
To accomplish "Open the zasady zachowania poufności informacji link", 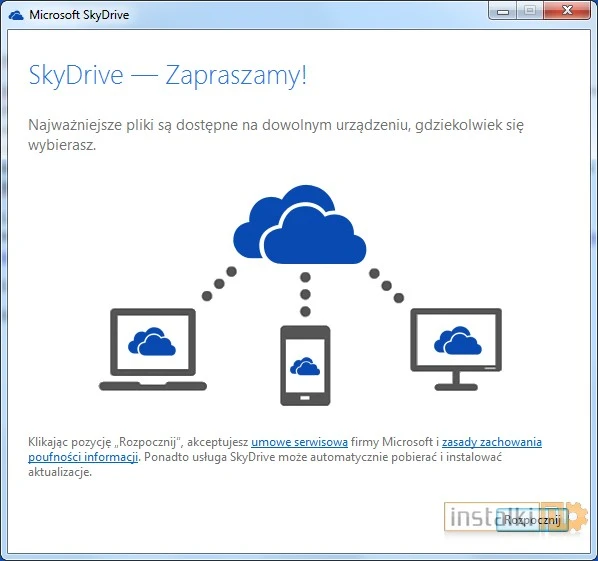I will click(x=492, y=442).
